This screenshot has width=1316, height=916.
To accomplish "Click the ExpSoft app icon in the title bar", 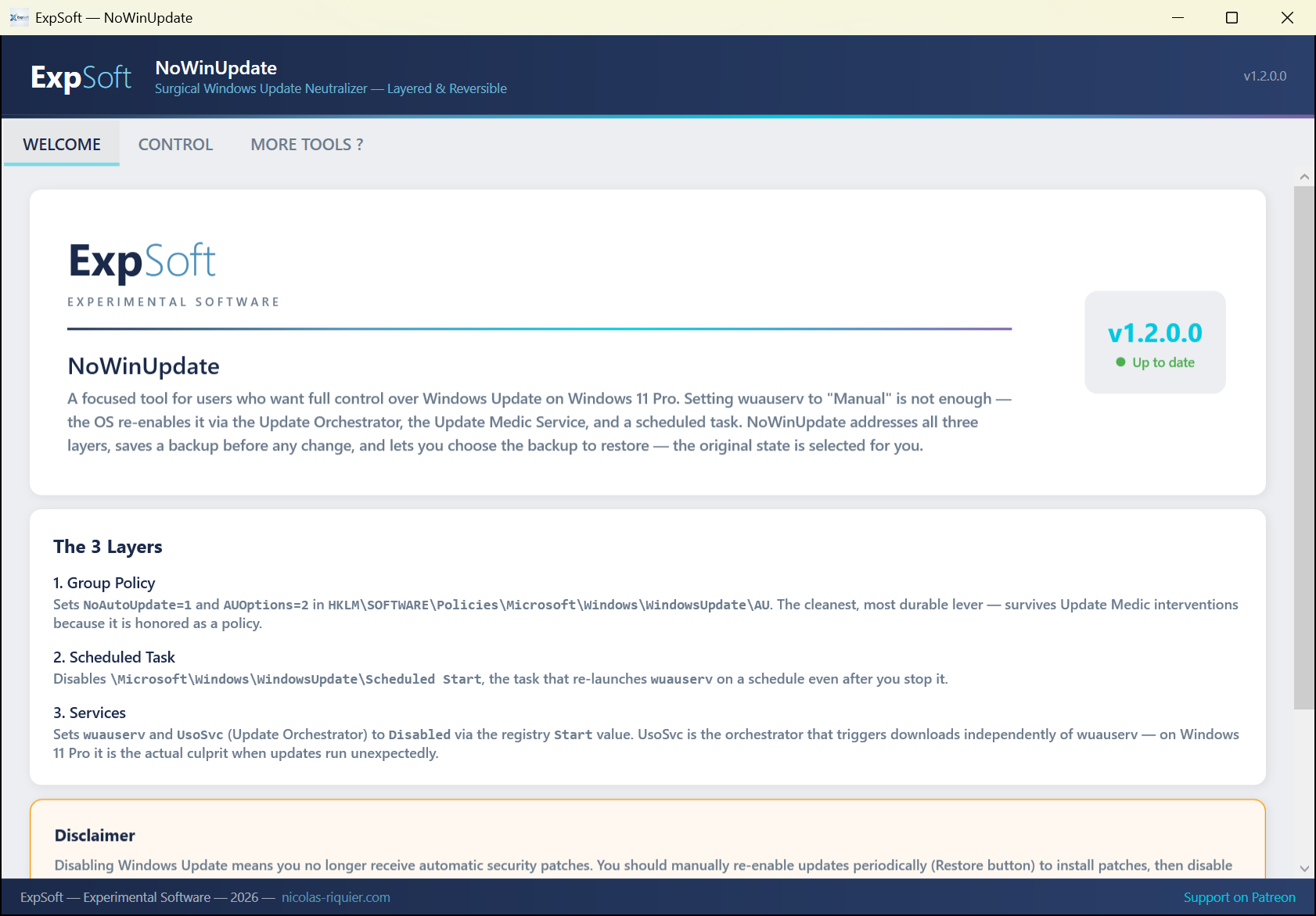I will click(x=20, y=17).
